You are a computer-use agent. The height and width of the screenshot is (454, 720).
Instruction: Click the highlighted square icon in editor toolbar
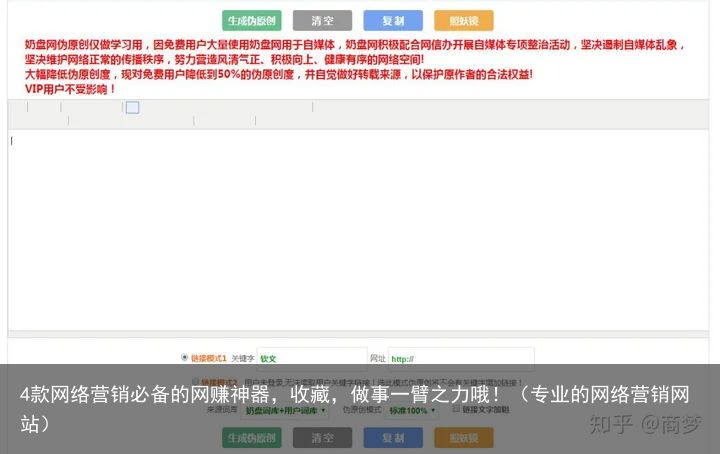click(132, 107)
